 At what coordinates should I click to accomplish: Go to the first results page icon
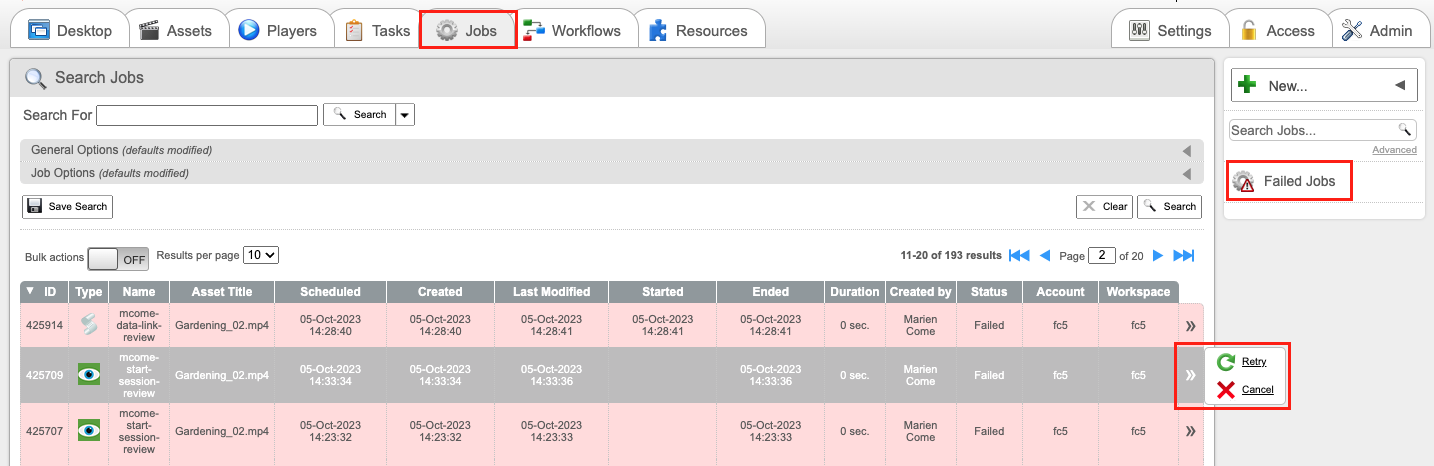1019,256
